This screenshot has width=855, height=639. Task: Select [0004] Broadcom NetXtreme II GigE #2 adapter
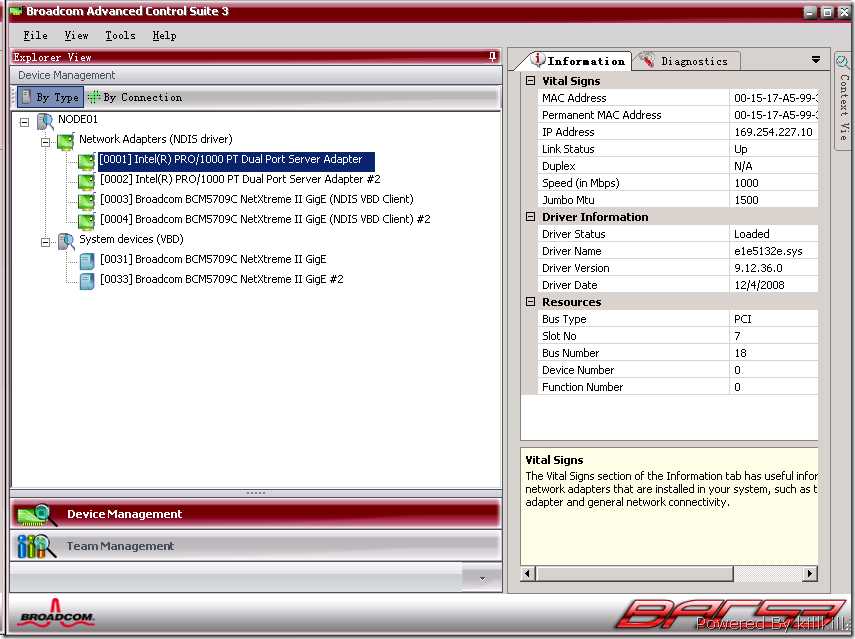pyautogui.click(x=265, y=220)
